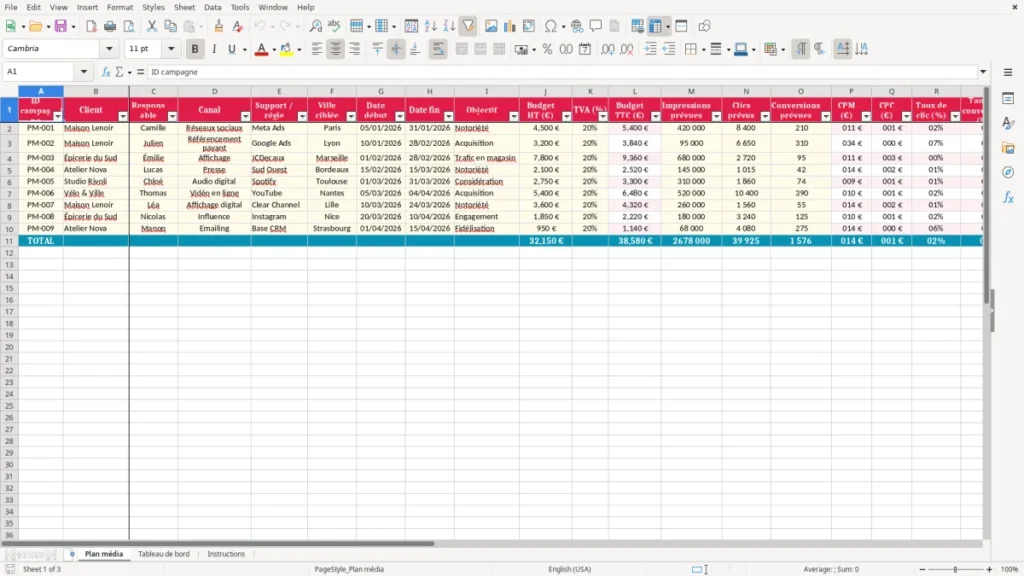The width and height of the screenshot is (1024, 576).
Task: Click PageStyle_Plan média in status bar
Action: (349, 569)
